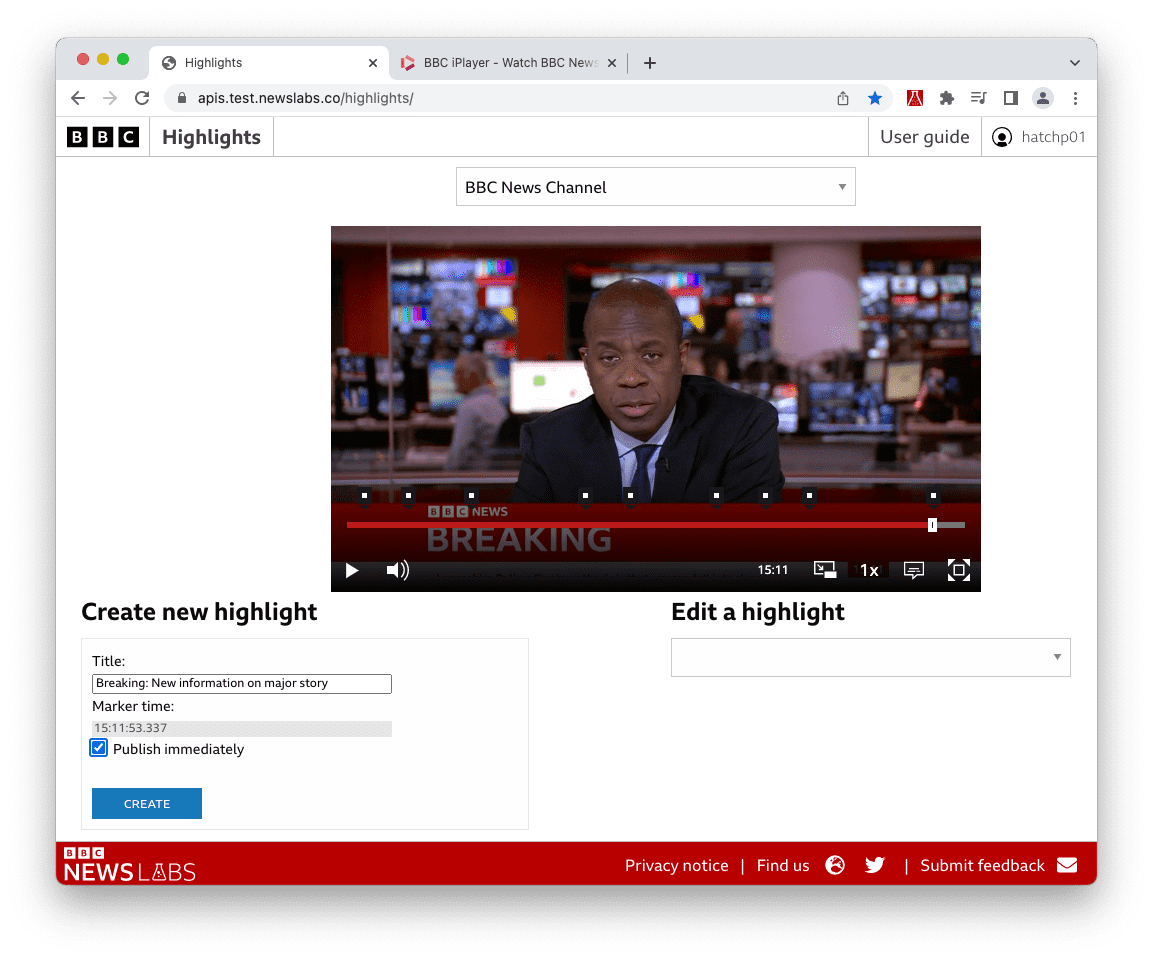
Task: Toggle subtitles icon in video player
Action: [x=913, y=571]
